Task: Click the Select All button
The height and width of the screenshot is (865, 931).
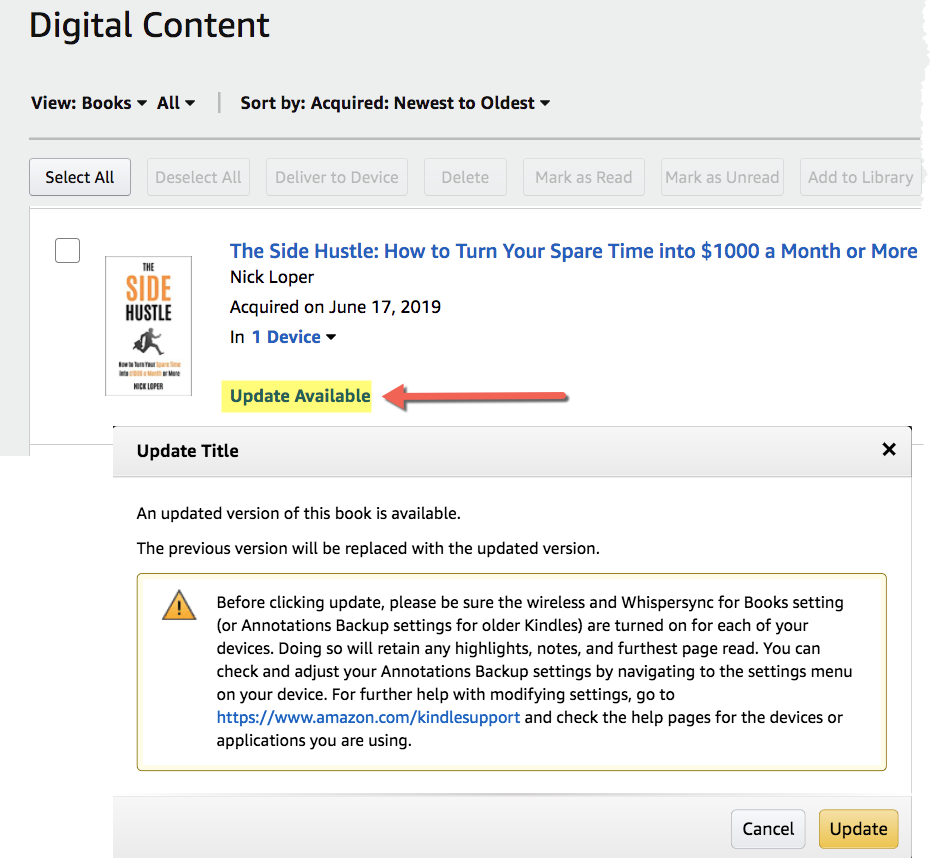Action: [x=80, y=177]
